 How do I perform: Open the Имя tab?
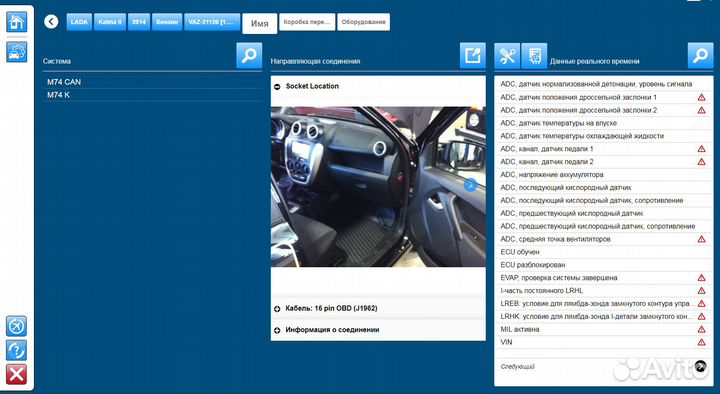pos(259,23)
